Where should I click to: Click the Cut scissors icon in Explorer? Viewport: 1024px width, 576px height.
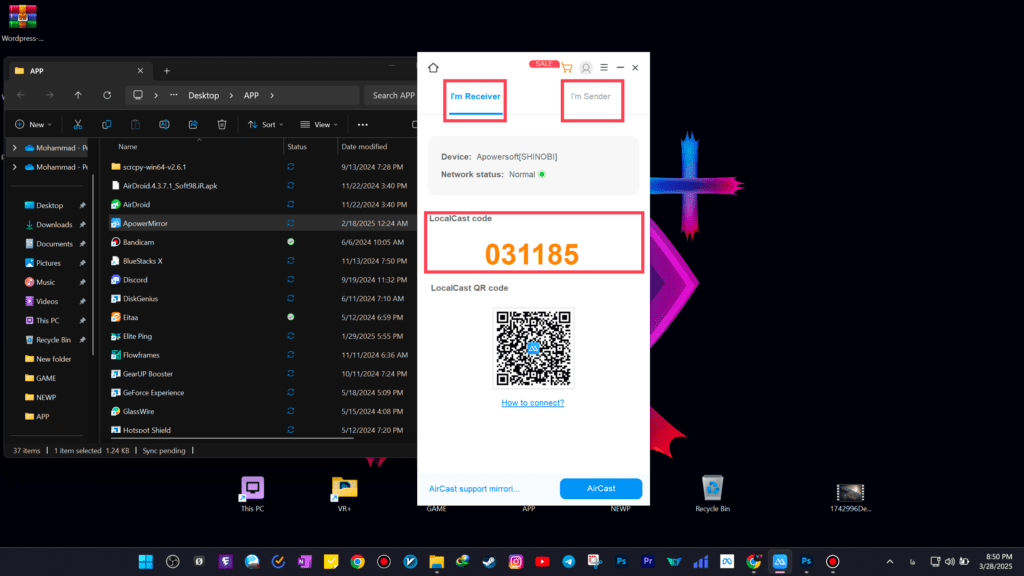pyautogui.click(x=77, y=125)
